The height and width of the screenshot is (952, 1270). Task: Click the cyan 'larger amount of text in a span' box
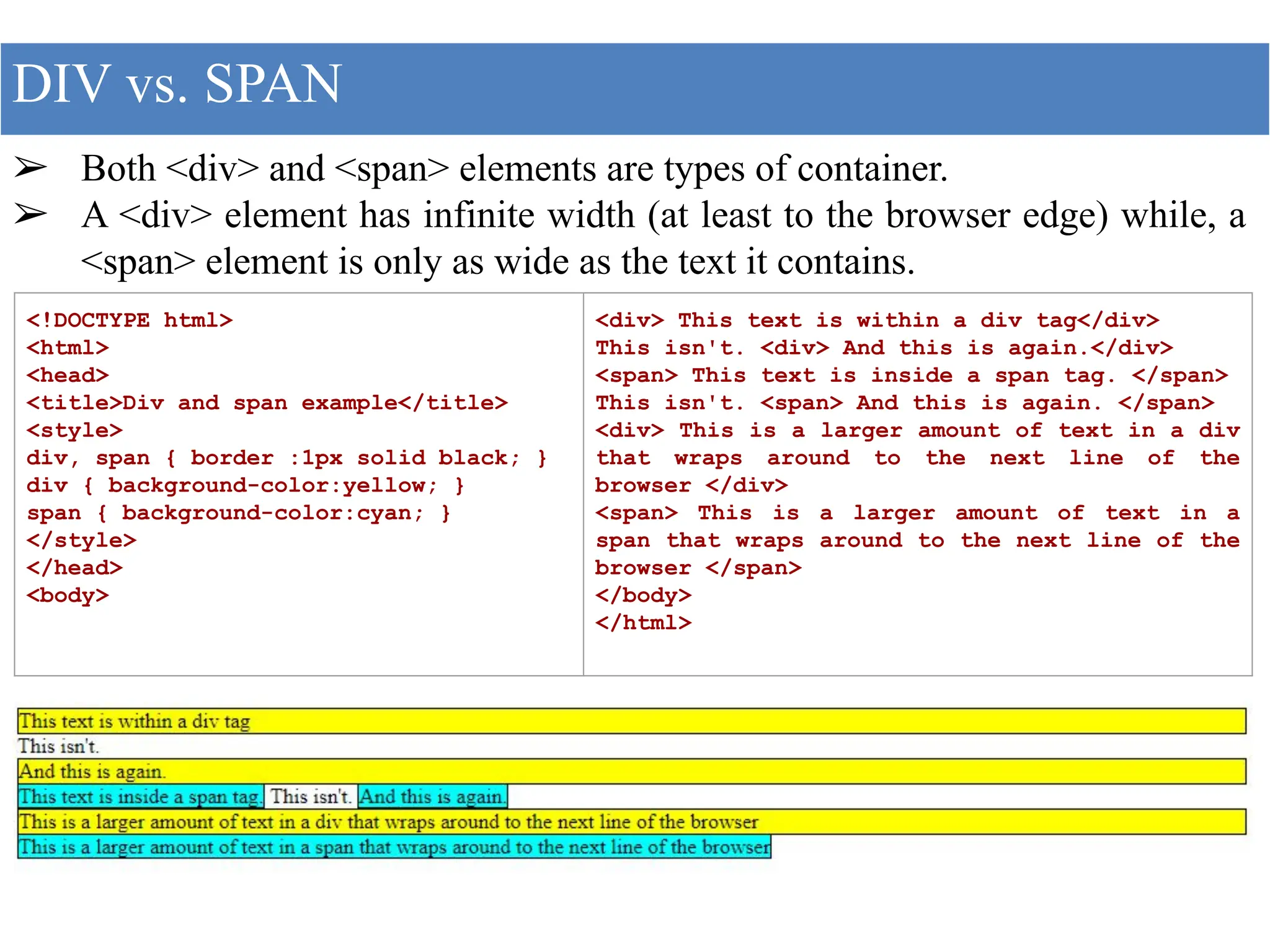pyautogui.click(x=394, y=847)
